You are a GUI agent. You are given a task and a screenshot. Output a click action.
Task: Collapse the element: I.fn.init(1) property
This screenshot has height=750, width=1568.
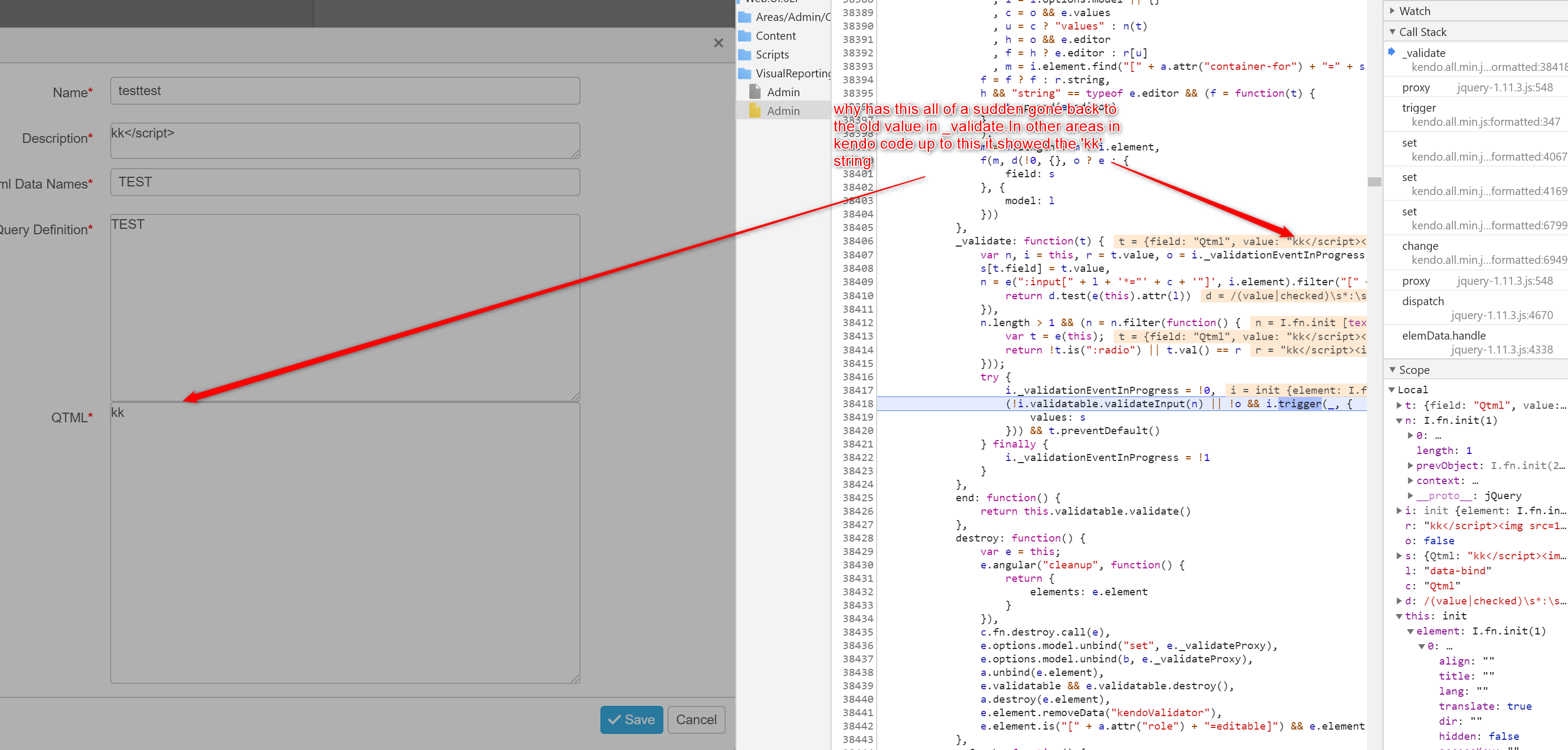1411,631
